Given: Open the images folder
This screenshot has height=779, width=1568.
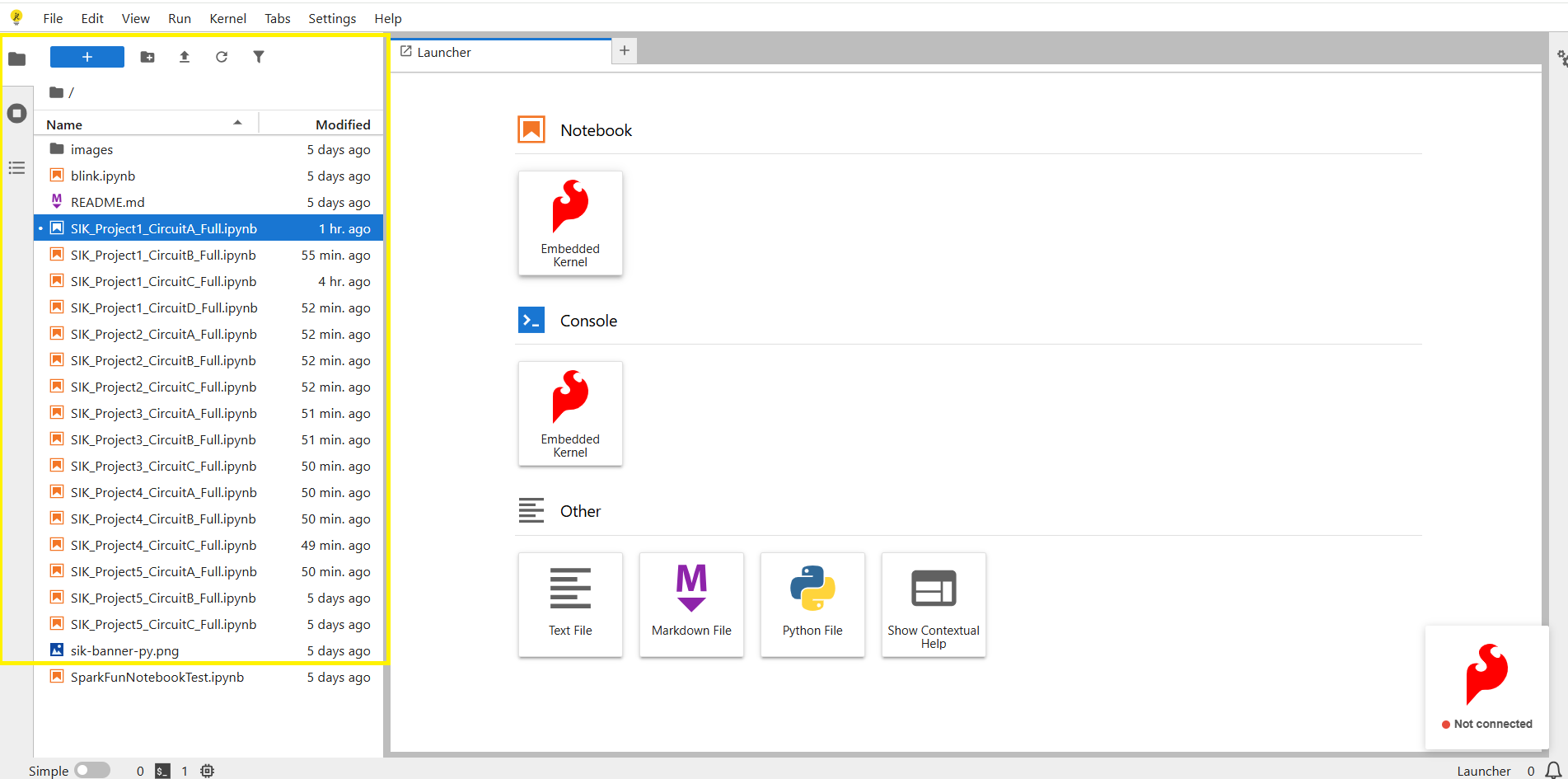Looking at the screenshot, I should (x=91, y=150).
